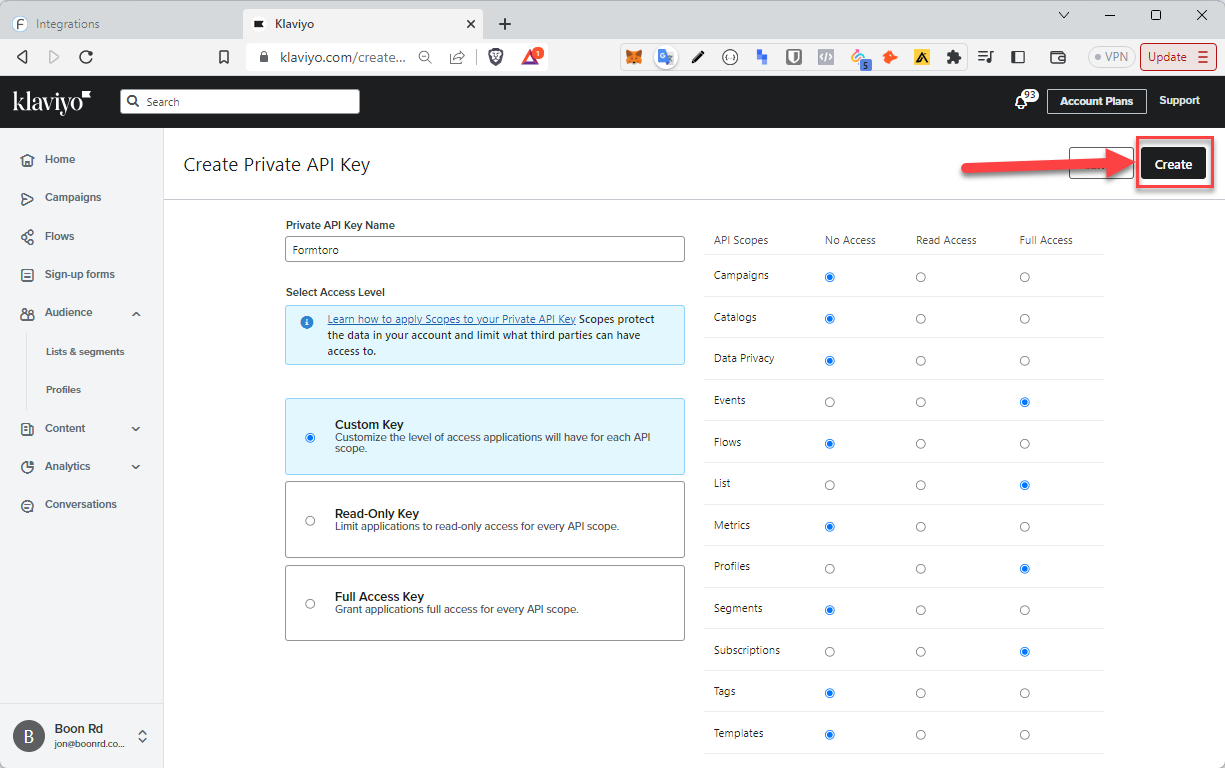
Task: Expand the Content section chevron
Action: coord(136,429)
